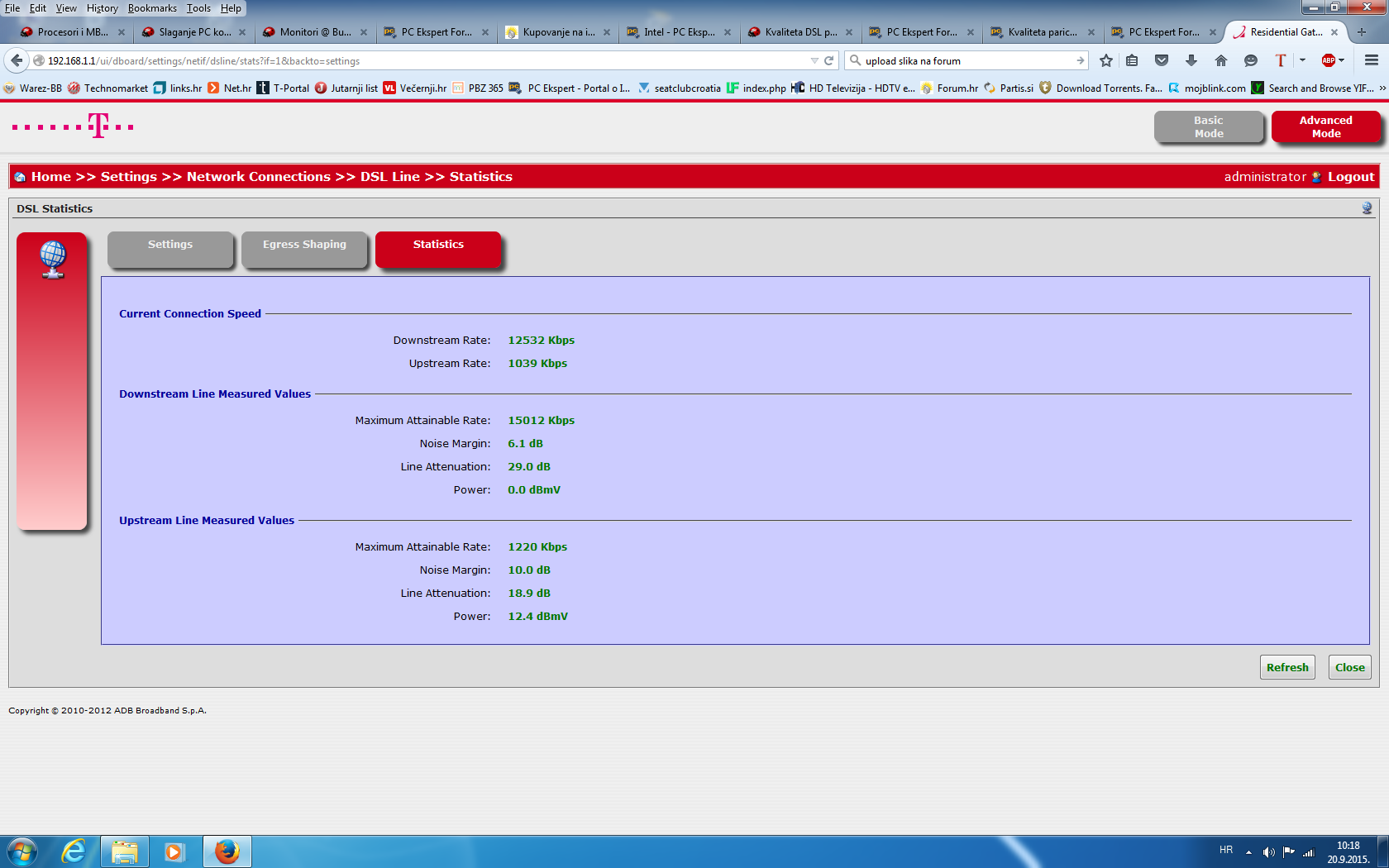Click upstream power value 12.4 dBmV
Screen dimensions: 1389x868
click(537, 617)
